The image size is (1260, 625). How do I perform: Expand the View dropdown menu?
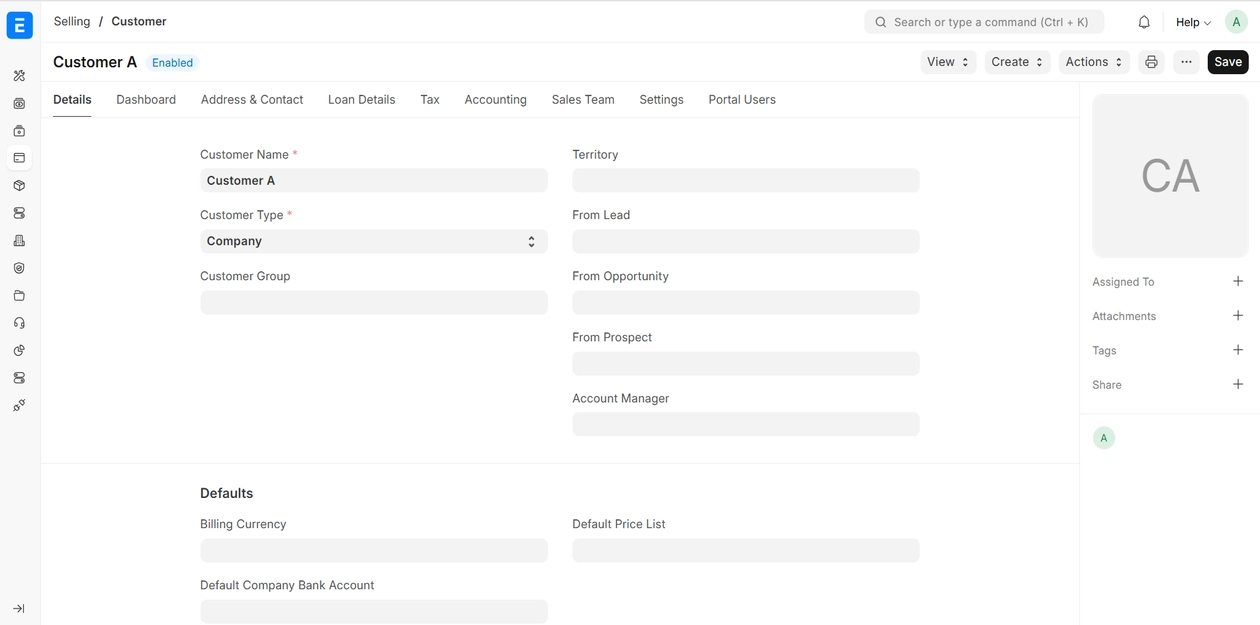pos(947,62)
